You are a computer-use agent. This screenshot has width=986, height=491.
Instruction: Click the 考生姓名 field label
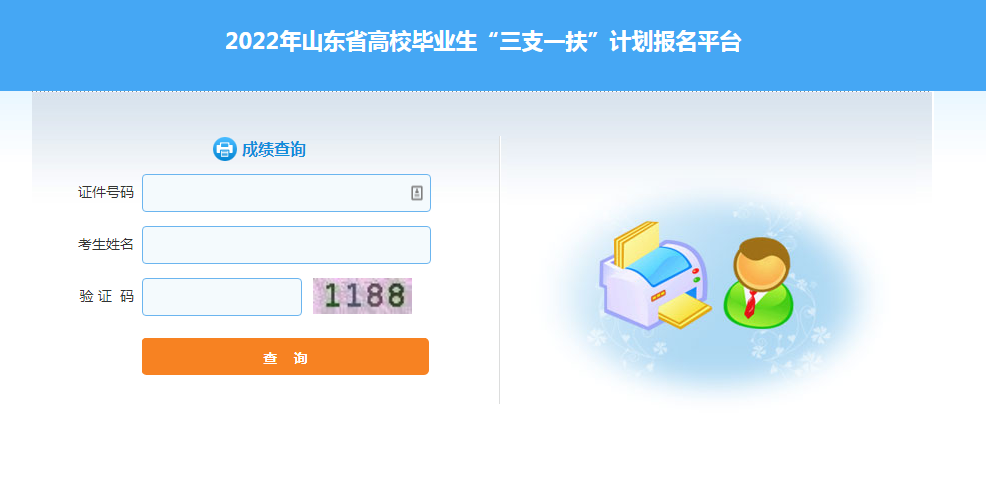point(106,245)
